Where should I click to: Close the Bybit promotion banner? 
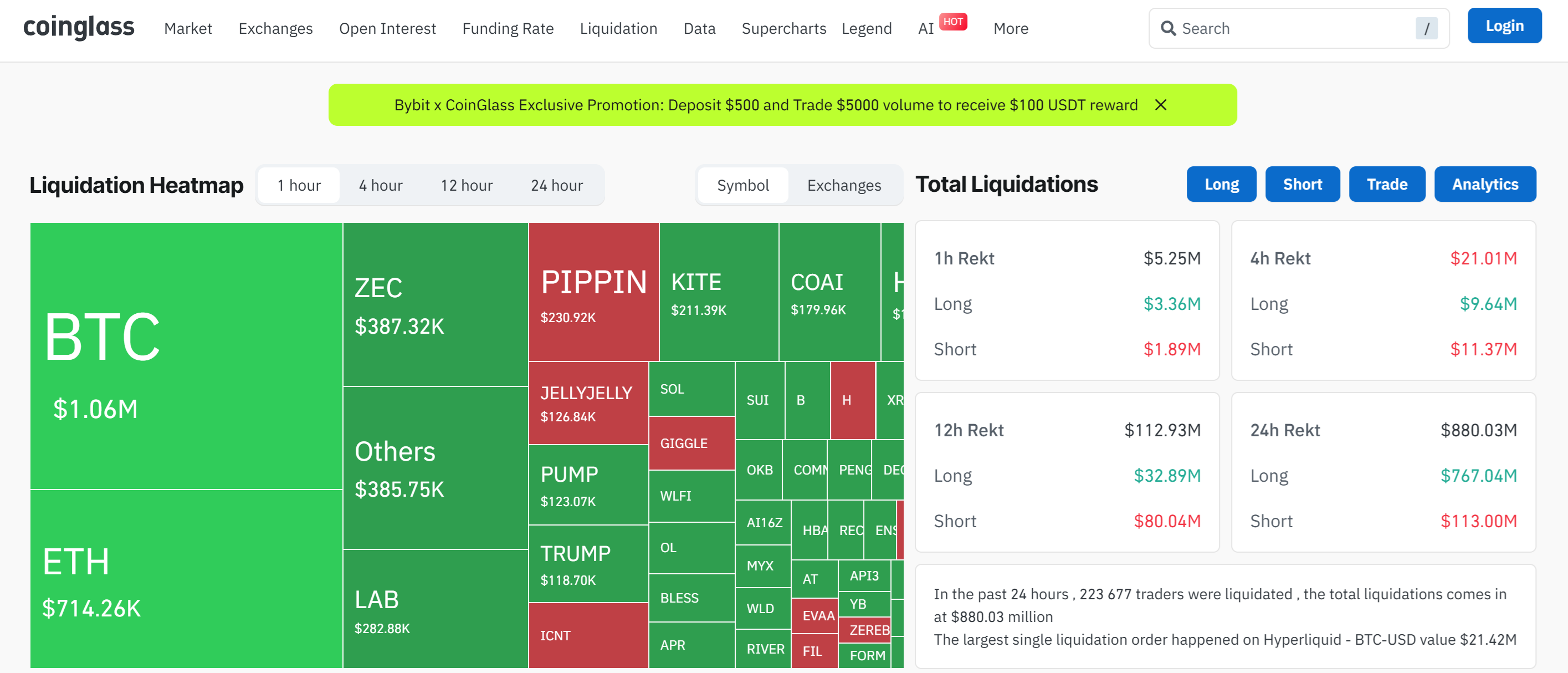(x=1160, y=105)
